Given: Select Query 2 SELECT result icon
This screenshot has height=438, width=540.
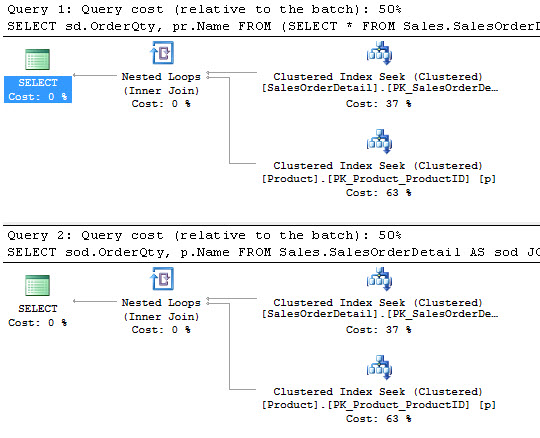Looking at the screenshot, I should tap(37, 285).
